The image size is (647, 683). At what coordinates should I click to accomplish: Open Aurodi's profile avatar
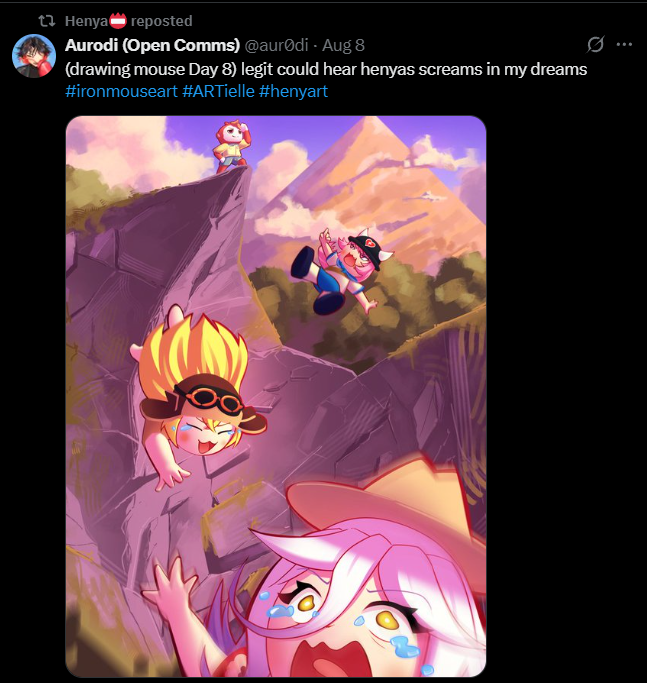pyautogui.click(x=34, y=56)
